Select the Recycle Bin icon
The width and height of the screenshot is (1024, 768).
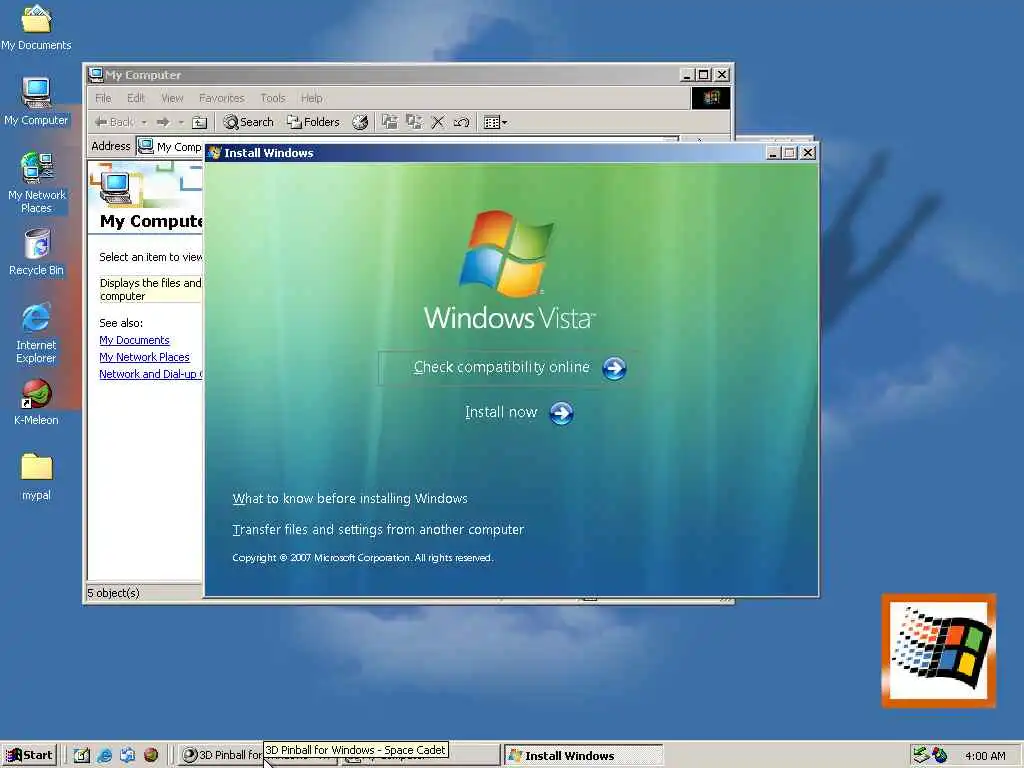click(36, 252)
